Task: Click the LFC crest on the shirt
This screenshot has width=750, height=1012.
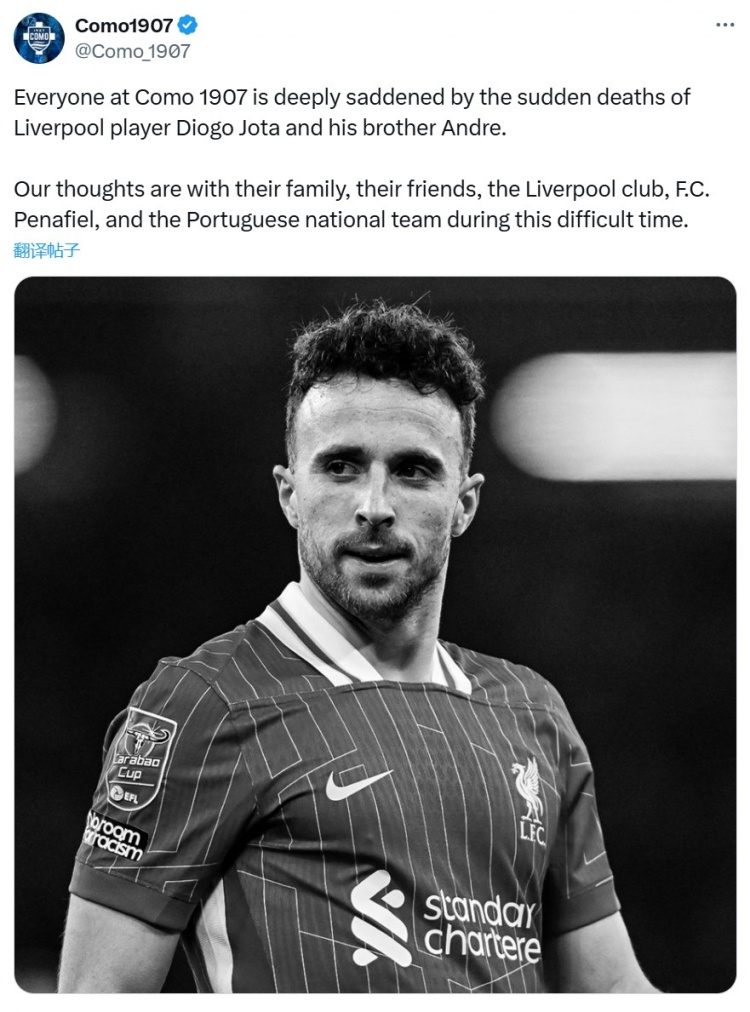Action: [528, 802]
